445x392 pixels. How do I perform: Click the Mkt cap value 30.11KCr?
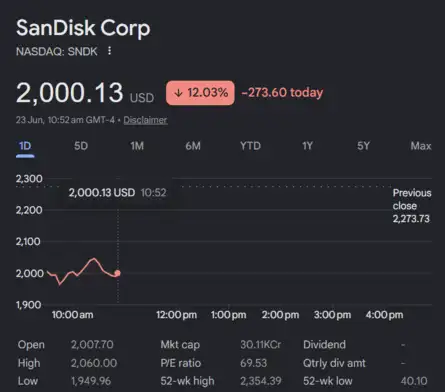click(260, 345)
